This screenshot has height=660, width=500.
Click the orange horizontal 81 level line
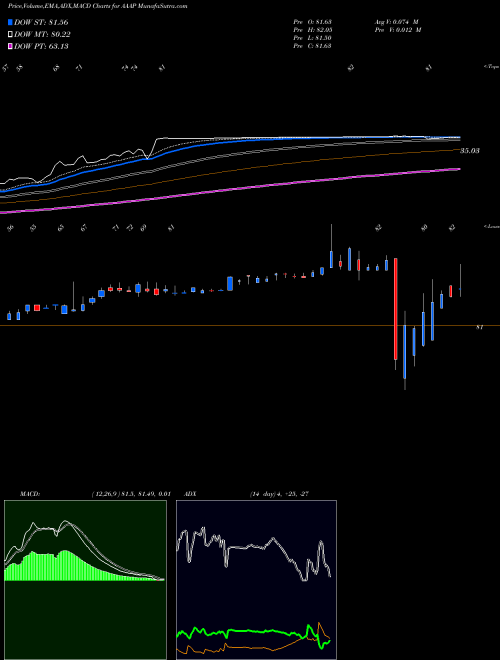(x=250, y=325)
